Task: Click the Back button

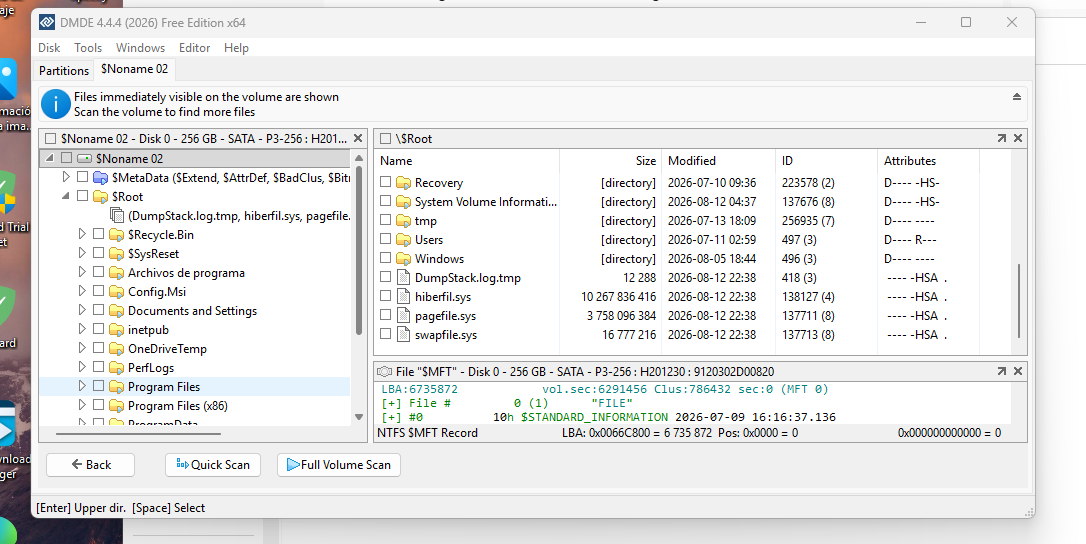Action: pyautogui.click(x=91, y=465)
